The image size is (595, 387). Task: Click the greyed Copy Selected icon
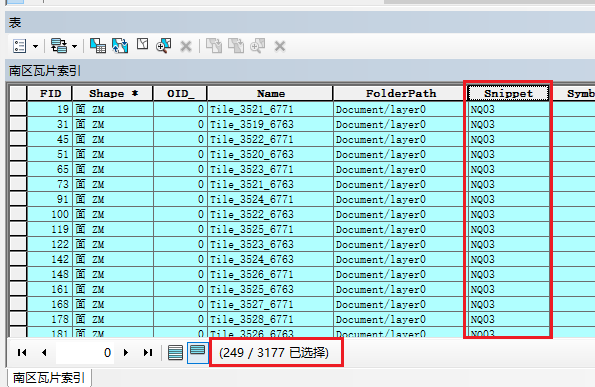click(x=214, y=46)
